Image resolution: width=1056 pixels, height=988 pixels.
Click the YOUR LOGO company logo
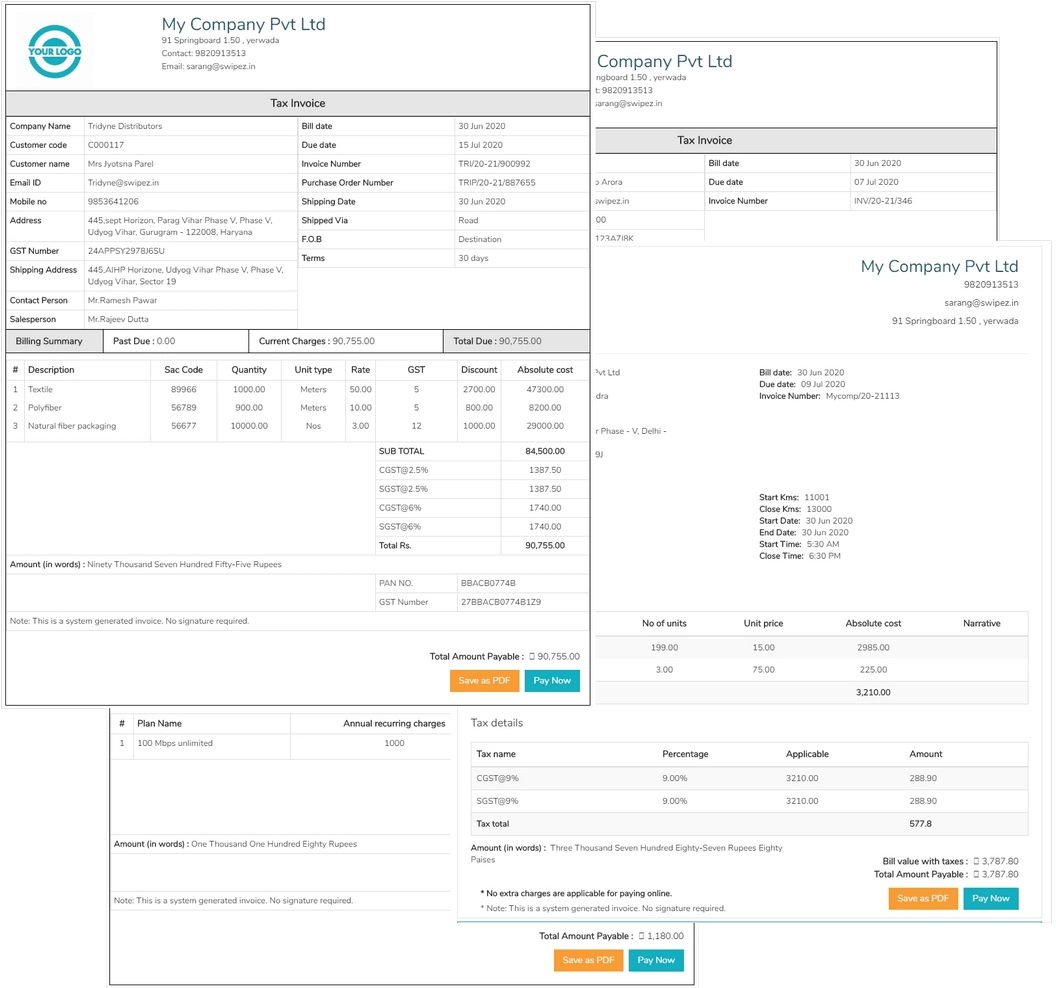coord(53,50)
